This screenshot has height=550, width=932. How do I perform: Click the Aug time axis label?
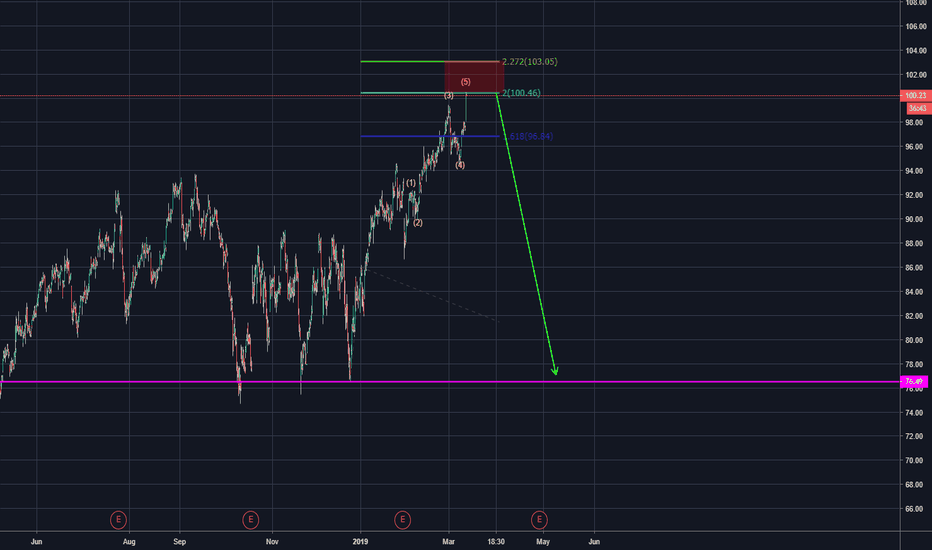point(129,542)
